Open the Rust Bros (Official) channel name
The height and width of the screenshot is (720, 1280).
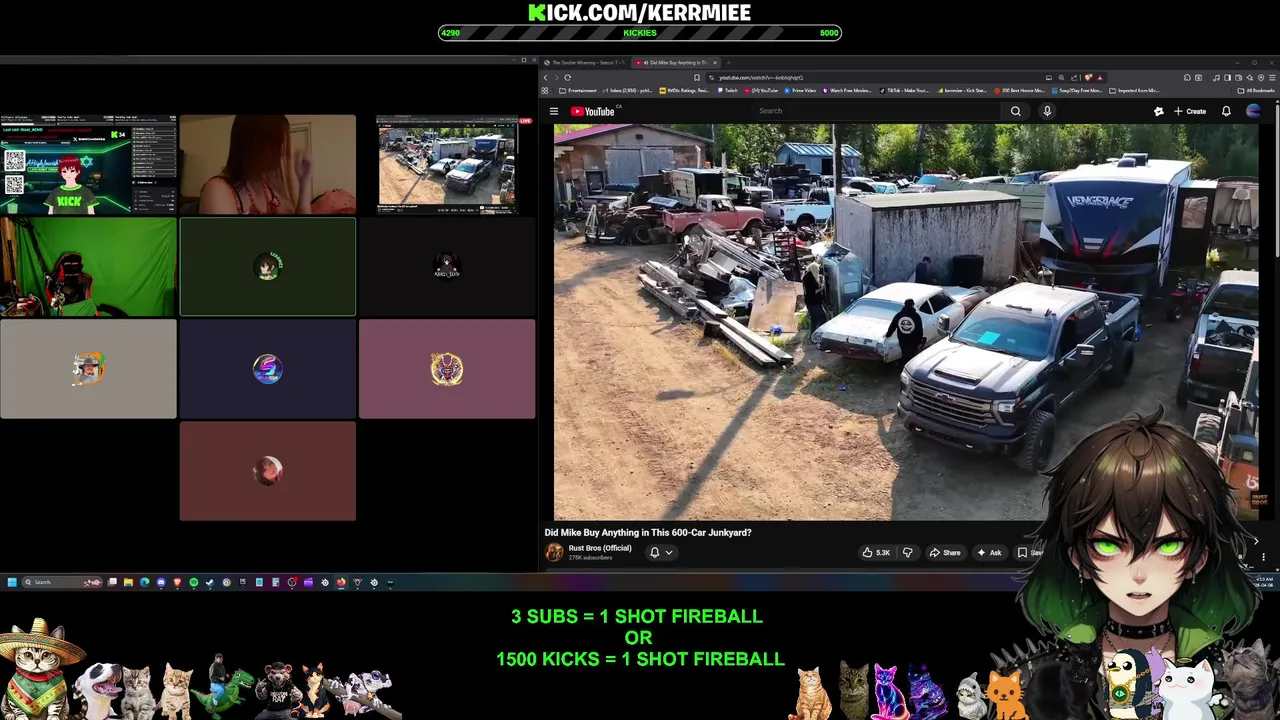click(x=600, y=548)
